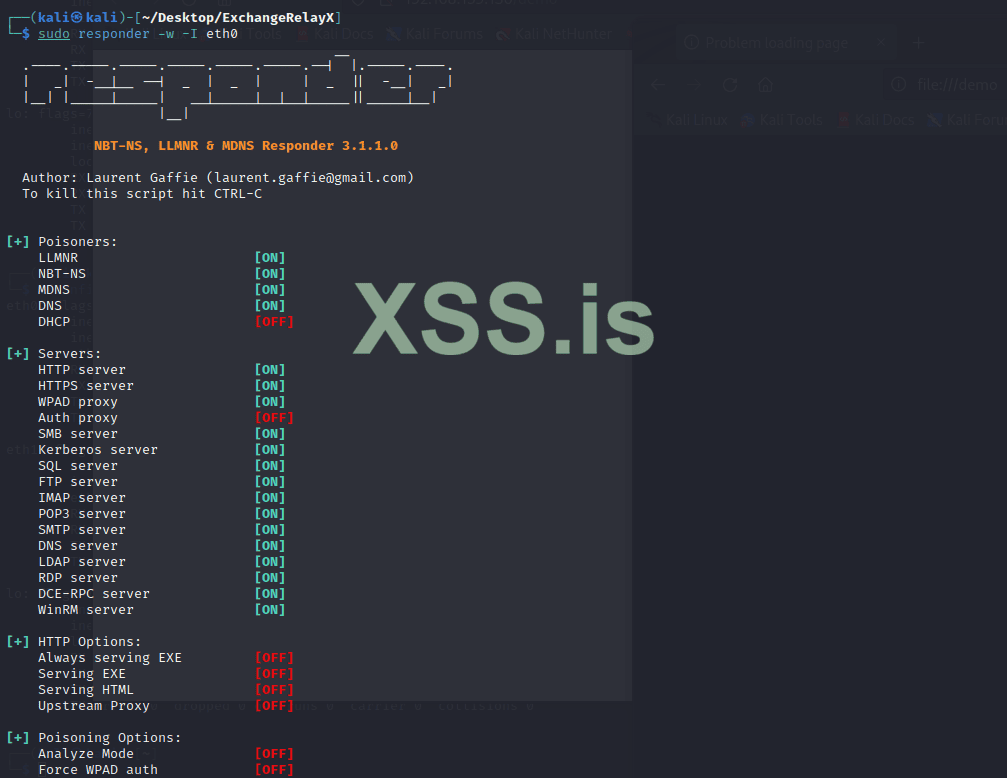Open the Kali NetHunter bookmark
This screenshot has width=1007, height=778.
point(555,34)
